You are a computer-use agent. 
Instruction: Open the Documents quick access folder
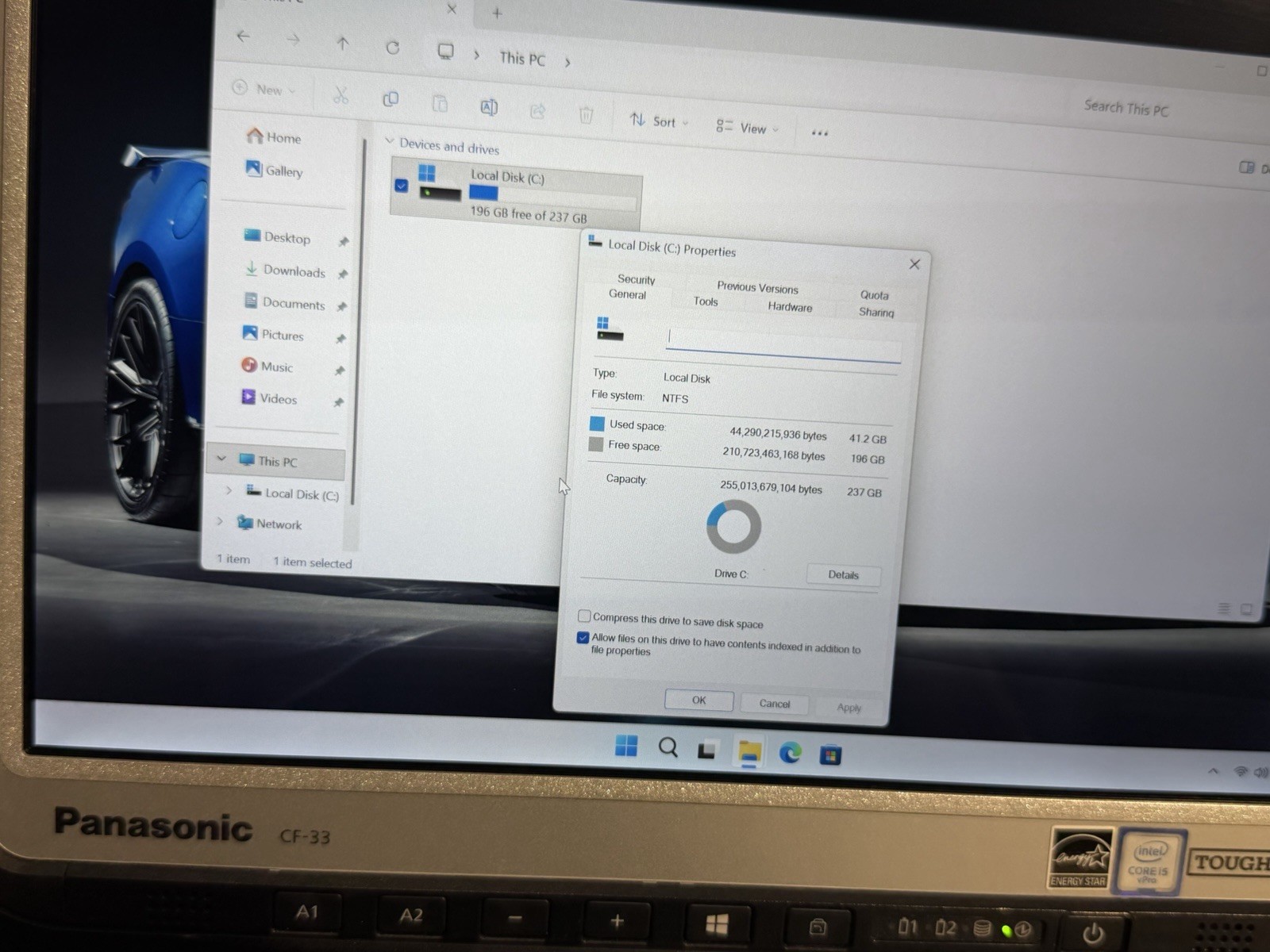point(284,303)
